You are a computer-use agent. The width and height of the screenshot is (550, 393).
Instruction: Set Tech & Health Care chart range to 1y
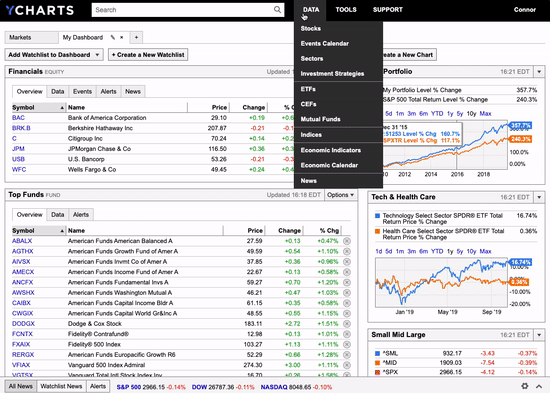click(450, 251)
